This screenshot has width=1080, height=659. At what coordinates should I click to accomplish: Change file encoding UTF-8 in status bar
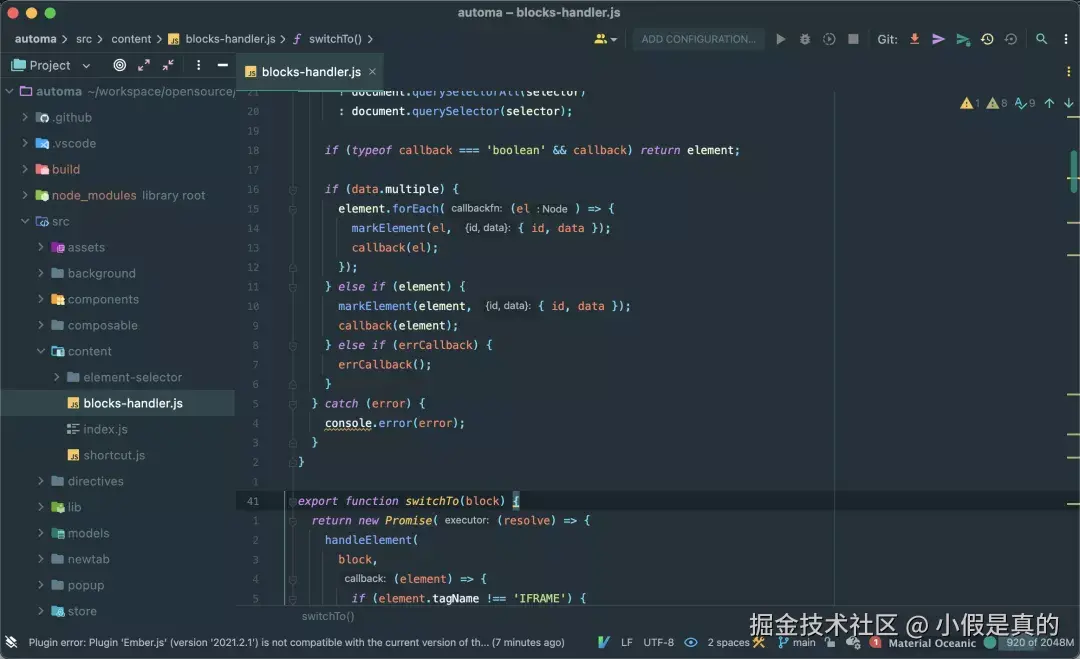[658, 642]
